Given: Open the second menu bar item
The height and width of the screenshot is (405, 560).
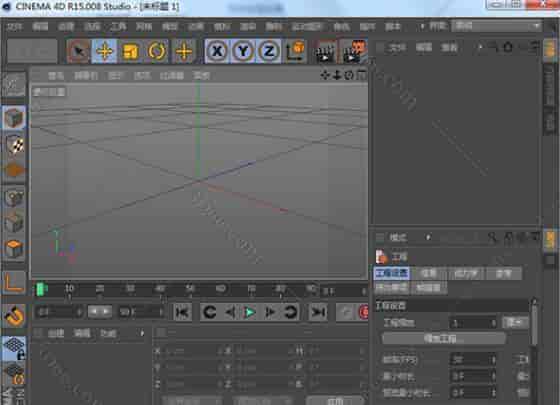Looking at the screenshot, I should [40, 27].
